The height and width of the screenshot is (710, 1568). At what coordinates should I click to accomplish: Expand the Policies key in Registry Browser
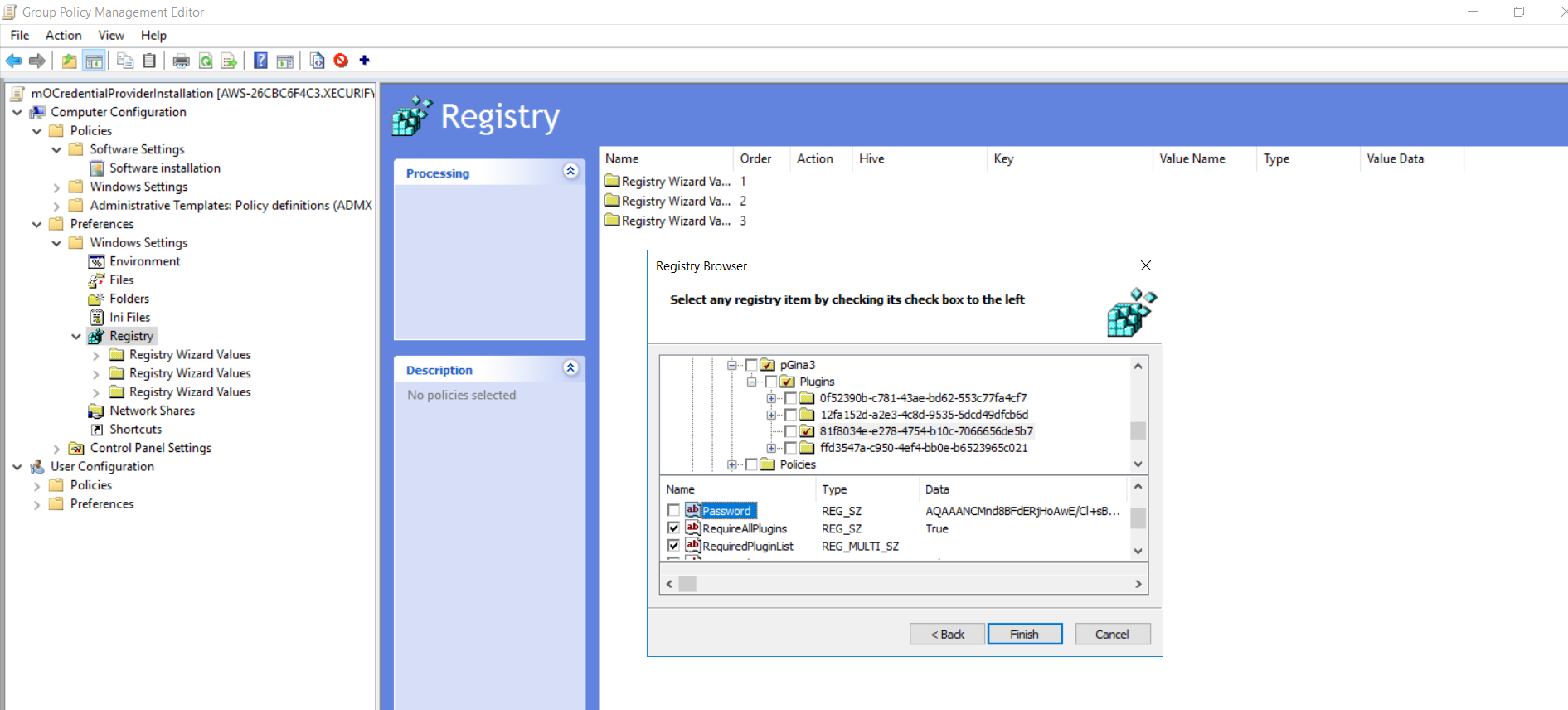(x=732, y=464)
